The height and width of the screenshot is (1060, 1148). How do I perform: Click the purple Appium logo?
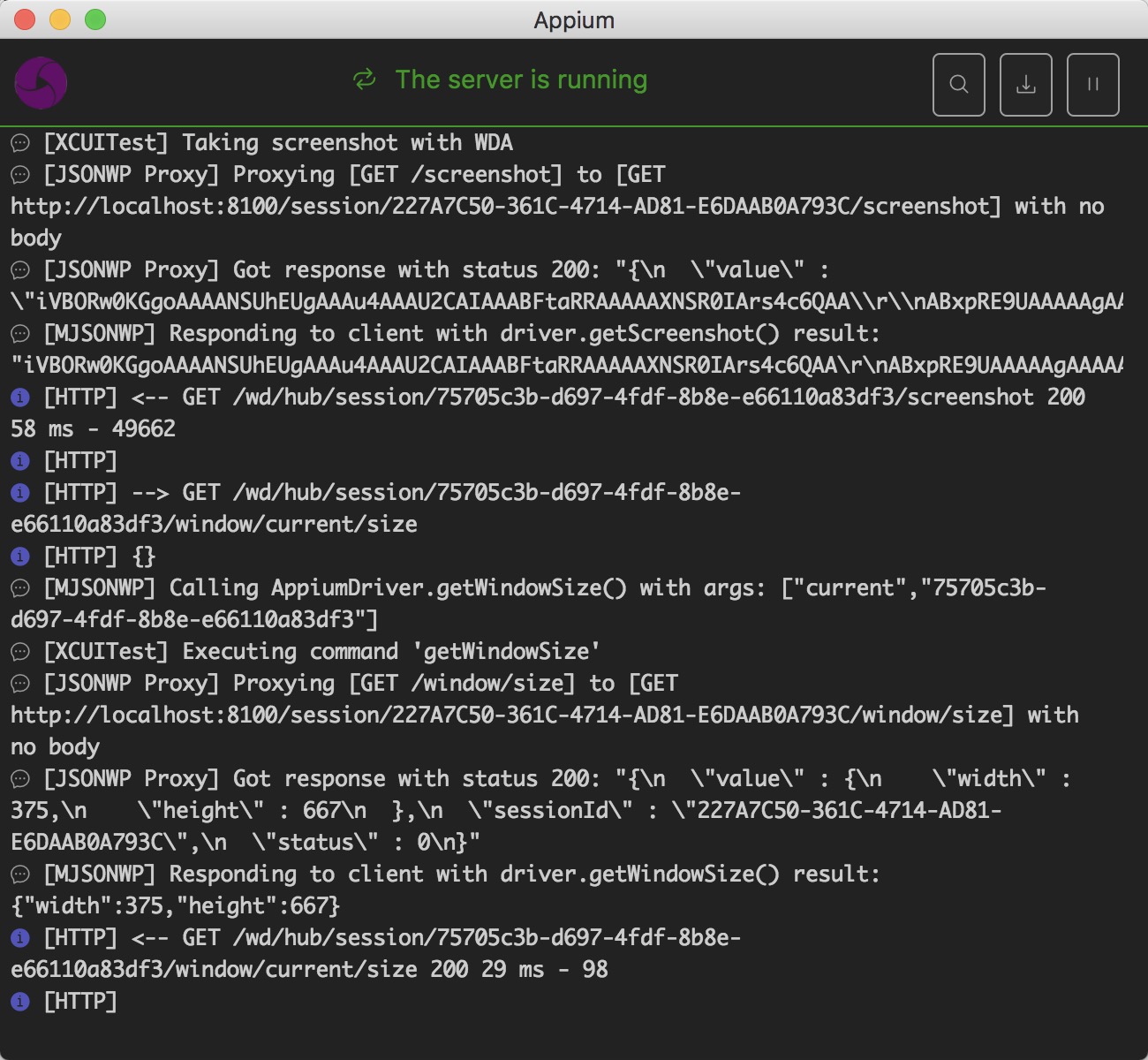coord(41,82)
